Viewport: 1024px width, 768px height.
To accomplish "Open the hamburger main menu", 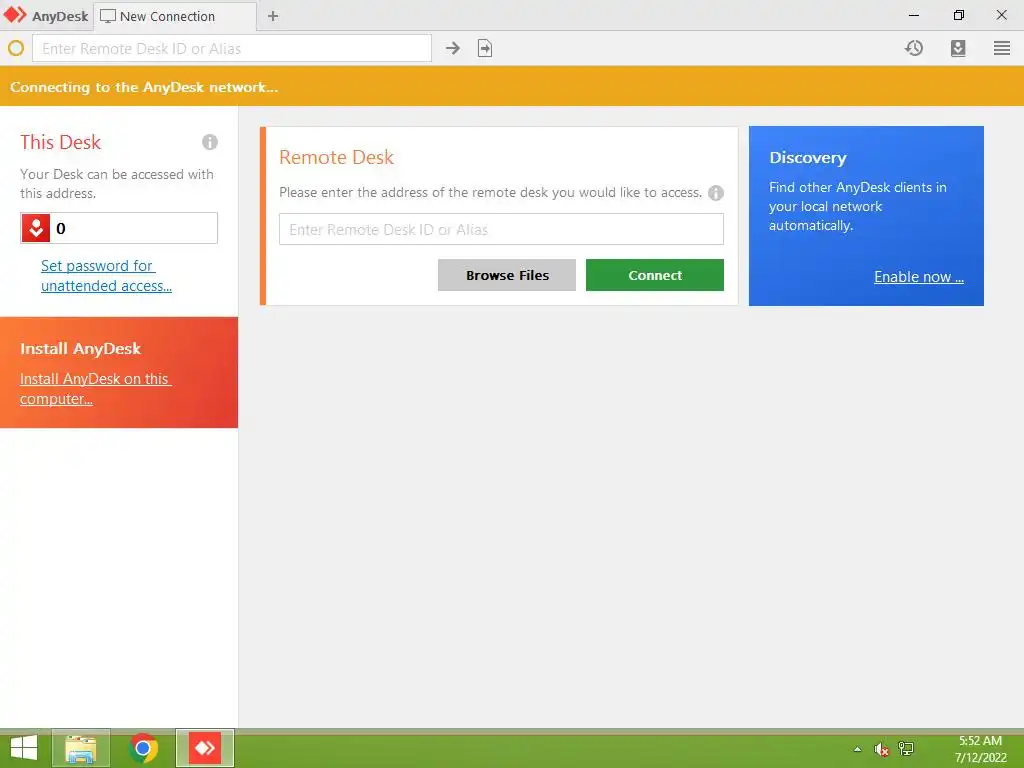I will pos(1002,48).
